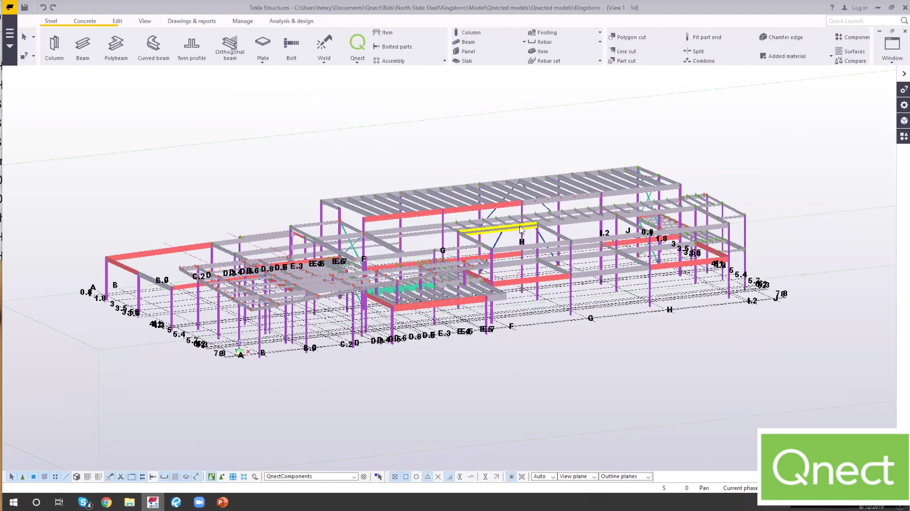910x511 pixels.
Task: Activate the Weld tool
Action: tap(324, 48)
